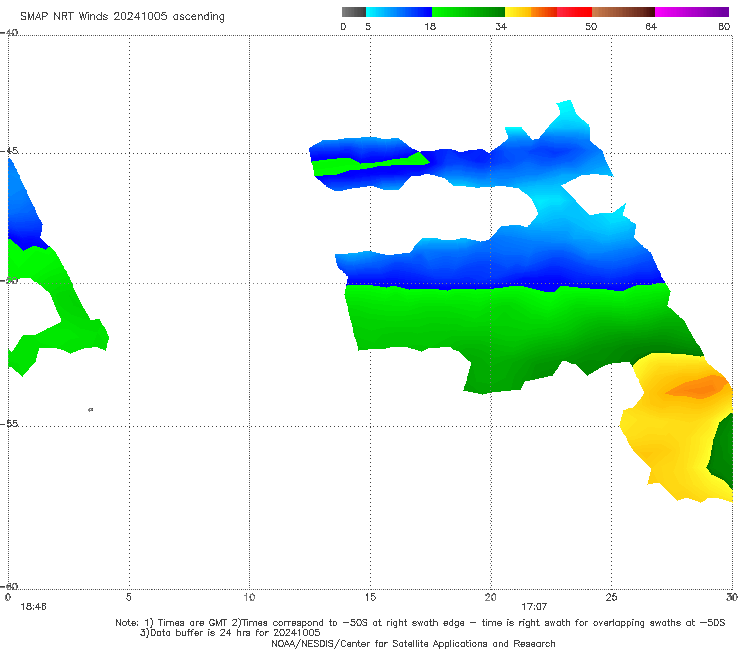Click the small island mark in the lower left ocean
The image size is (740, 650).
pyautogui.click(x=91, y=410)
